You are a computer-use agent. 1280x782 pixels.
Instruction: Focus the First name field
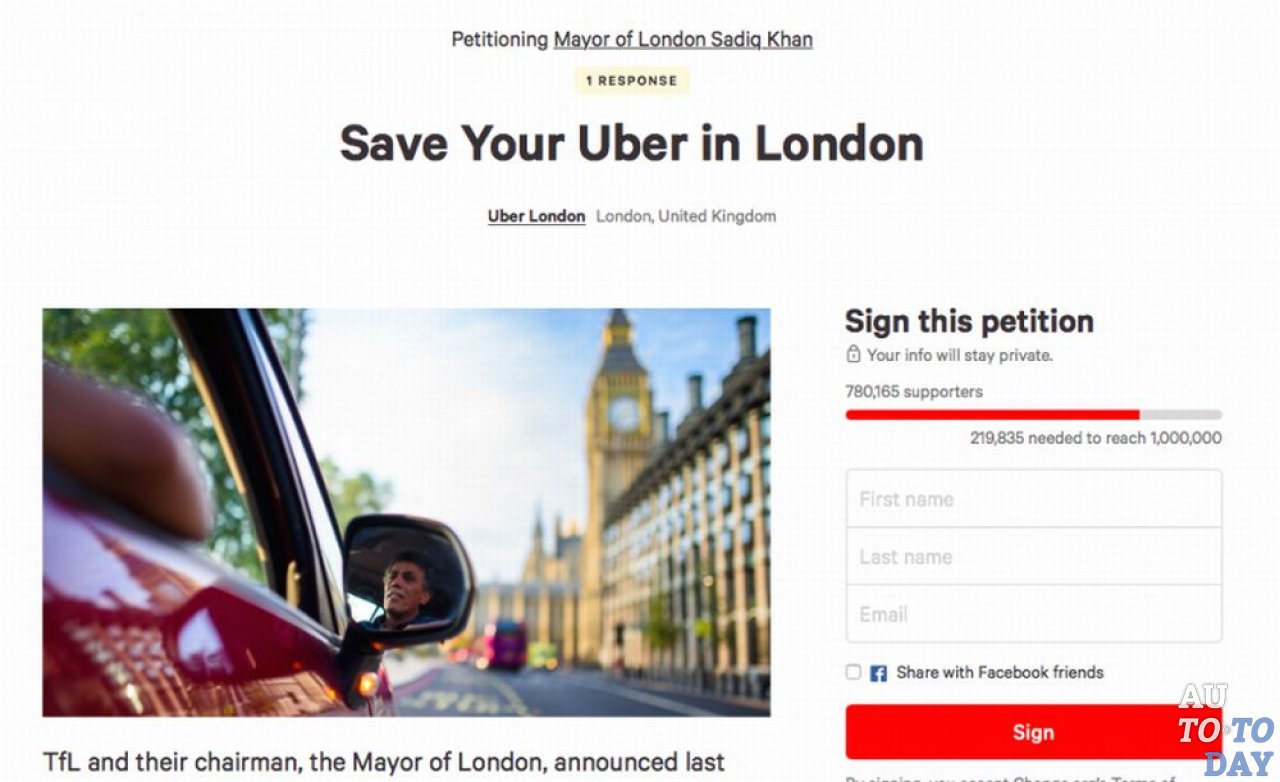1033,499
